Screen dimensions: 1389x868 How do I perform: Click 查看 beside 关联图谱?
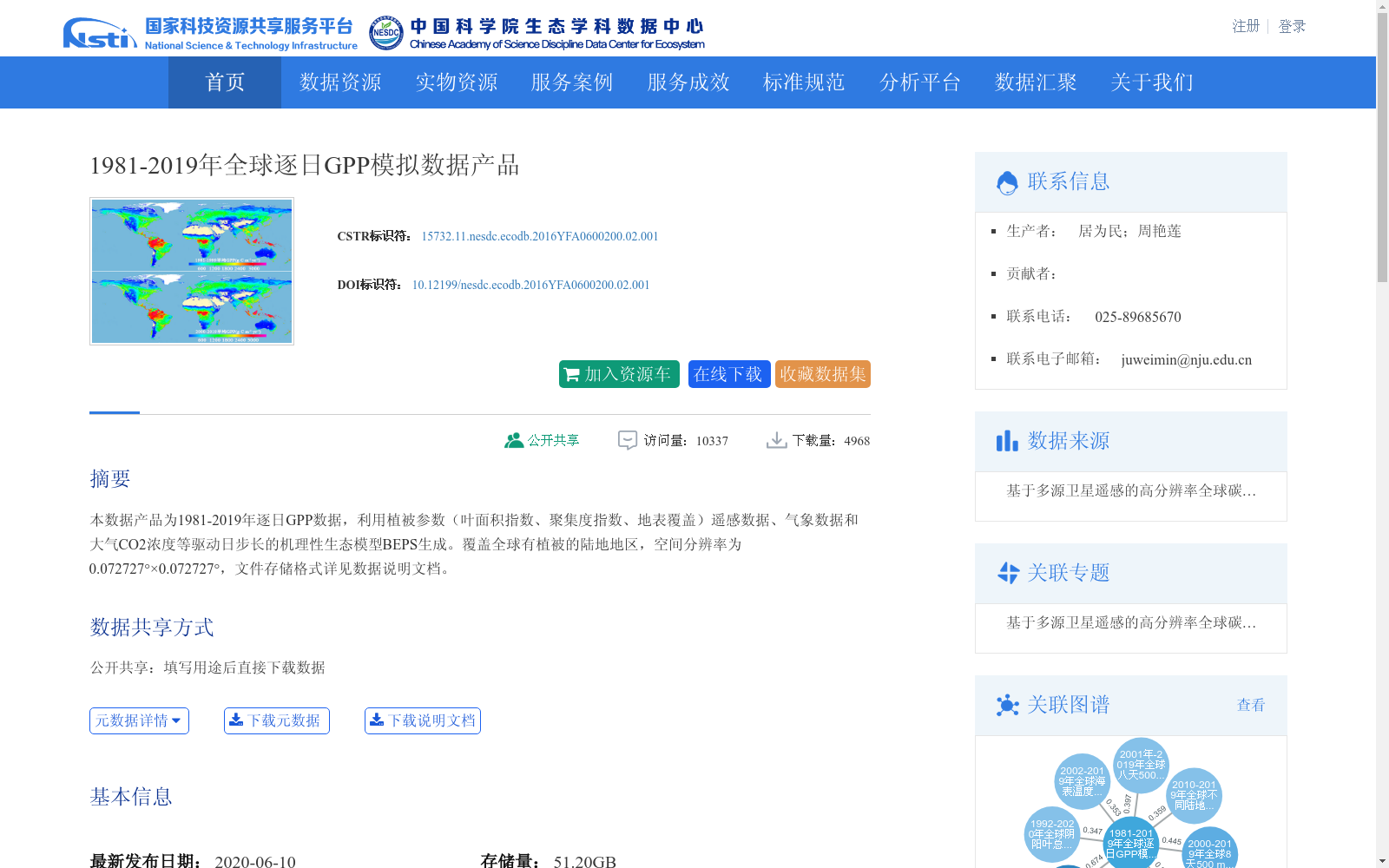(1251, 705)
